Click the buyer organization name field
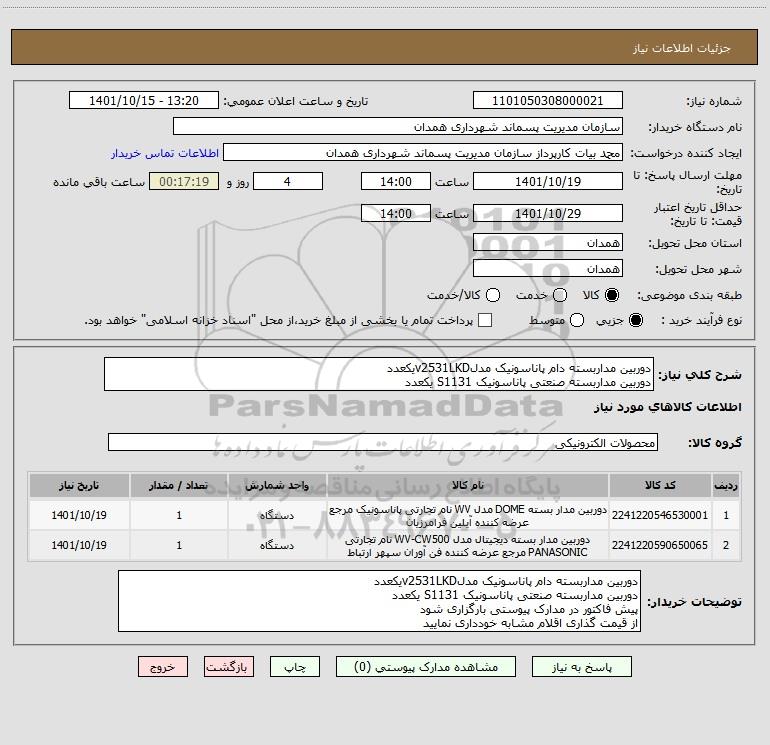 398,127
